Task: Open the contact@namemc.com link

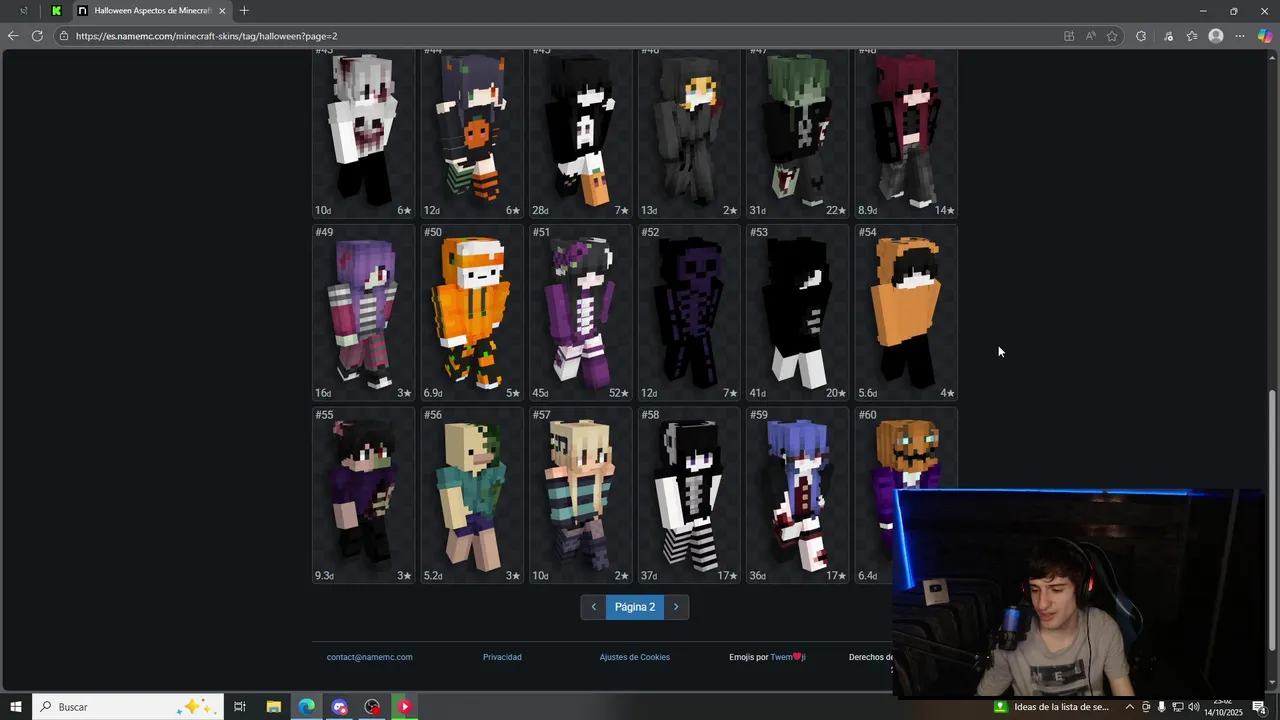Action: (x=370, y=657)
